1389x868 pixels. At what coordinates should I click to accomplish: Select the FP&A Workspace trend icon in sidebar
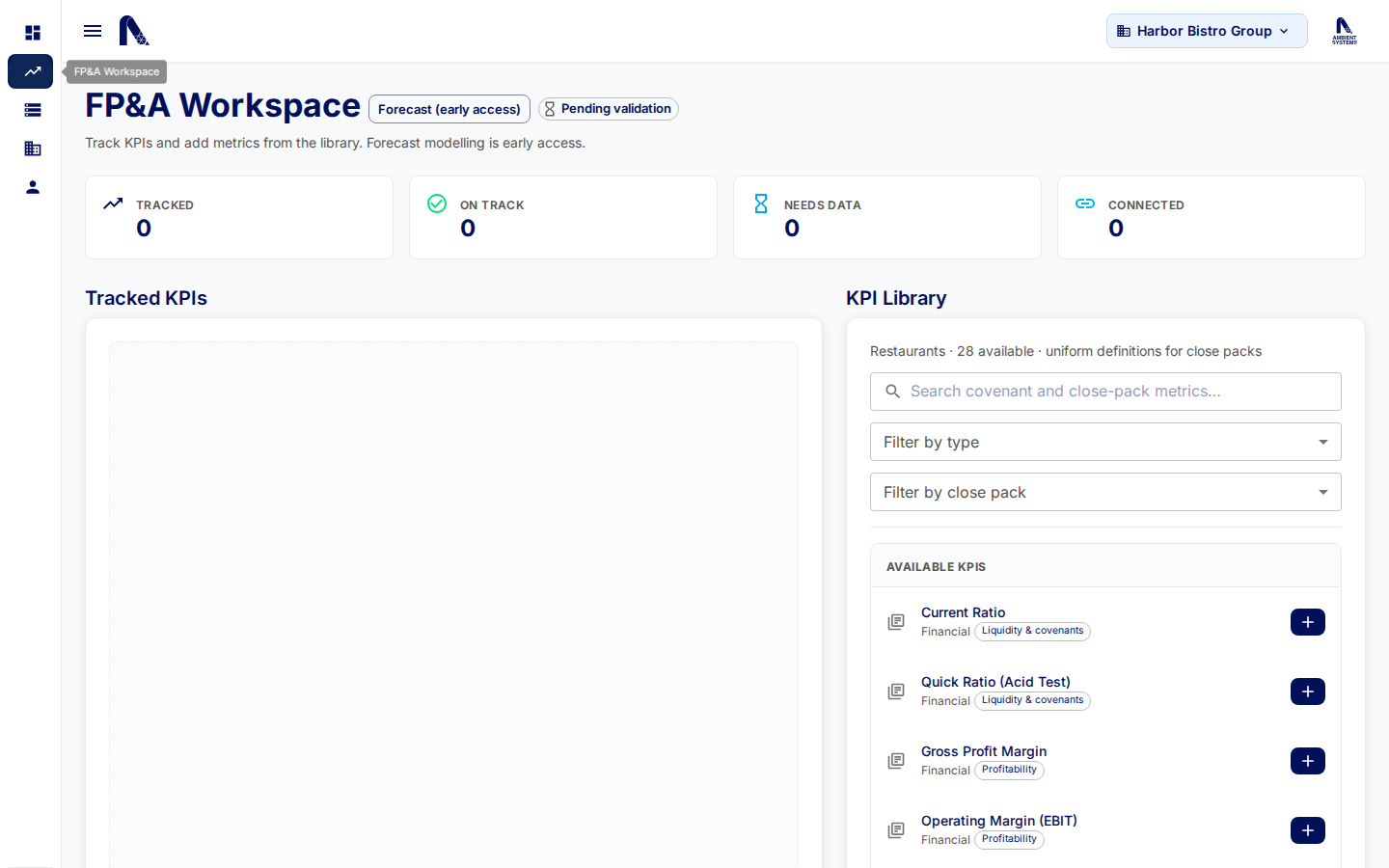(31, 71)
